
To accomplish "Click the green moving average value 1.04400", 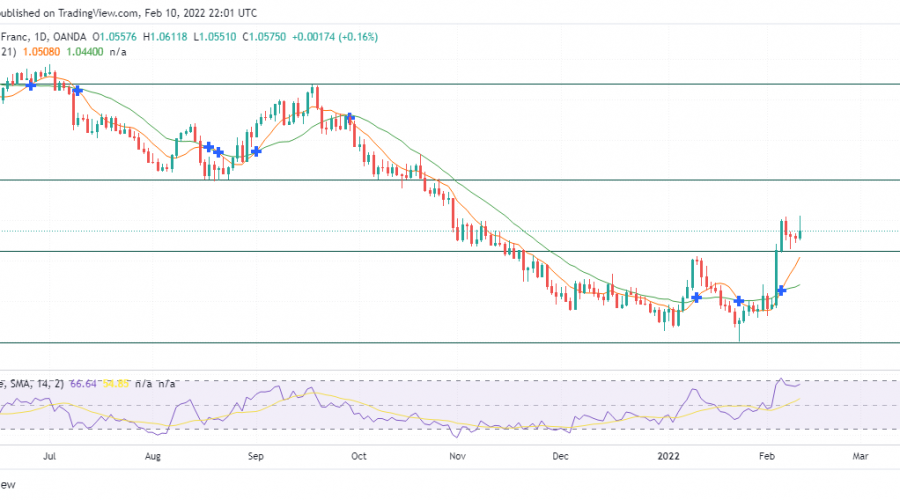I will pos(85,52).
